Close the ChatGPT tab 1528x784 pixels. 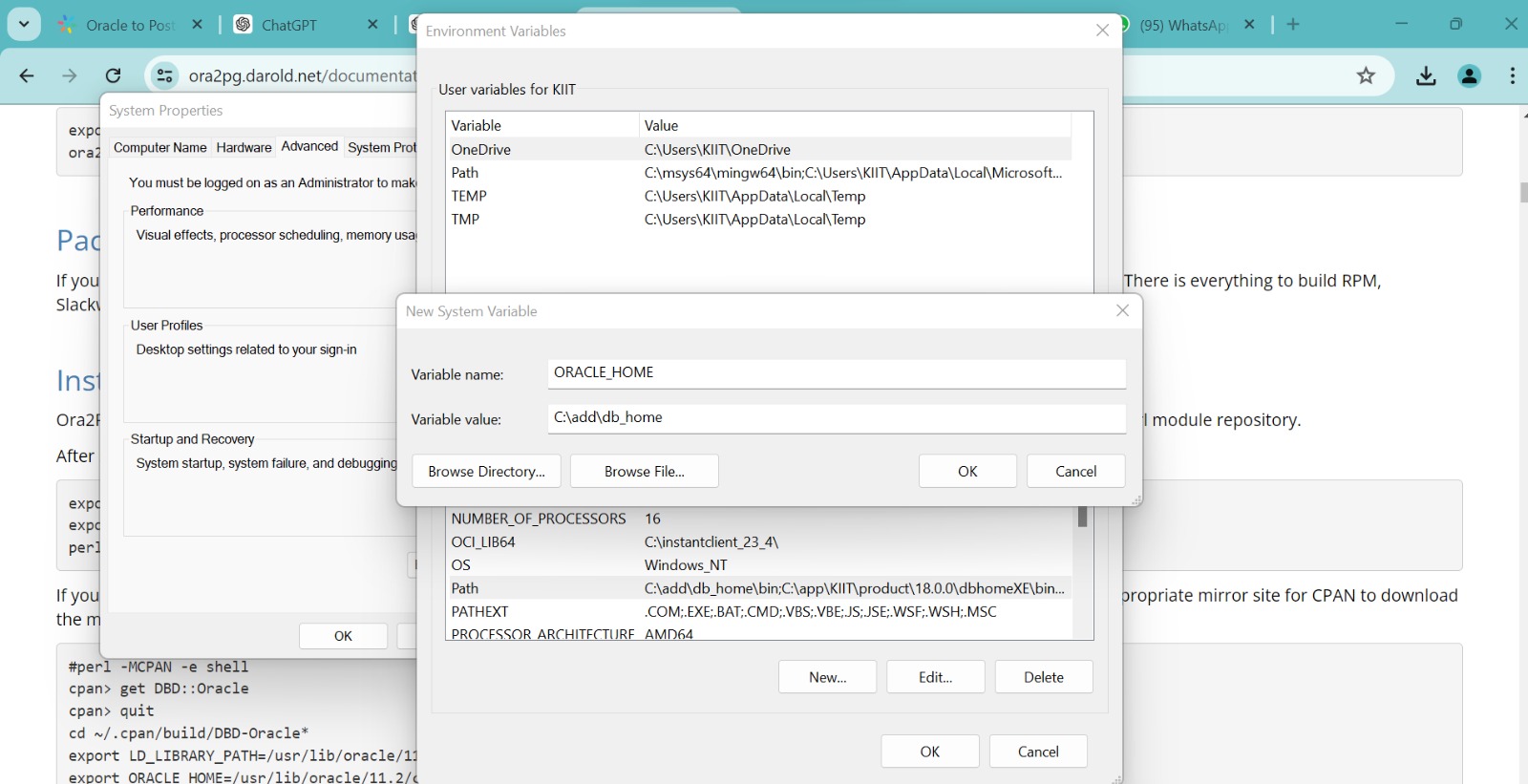click(x=372, y=25)
